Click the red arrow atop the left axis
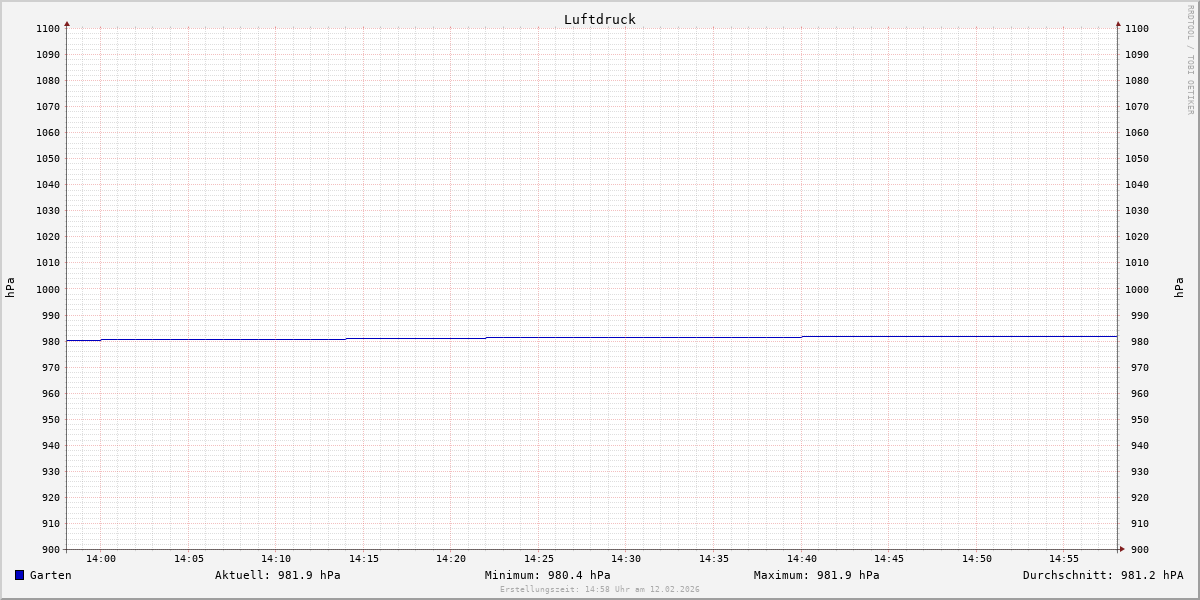 point(67,23)
